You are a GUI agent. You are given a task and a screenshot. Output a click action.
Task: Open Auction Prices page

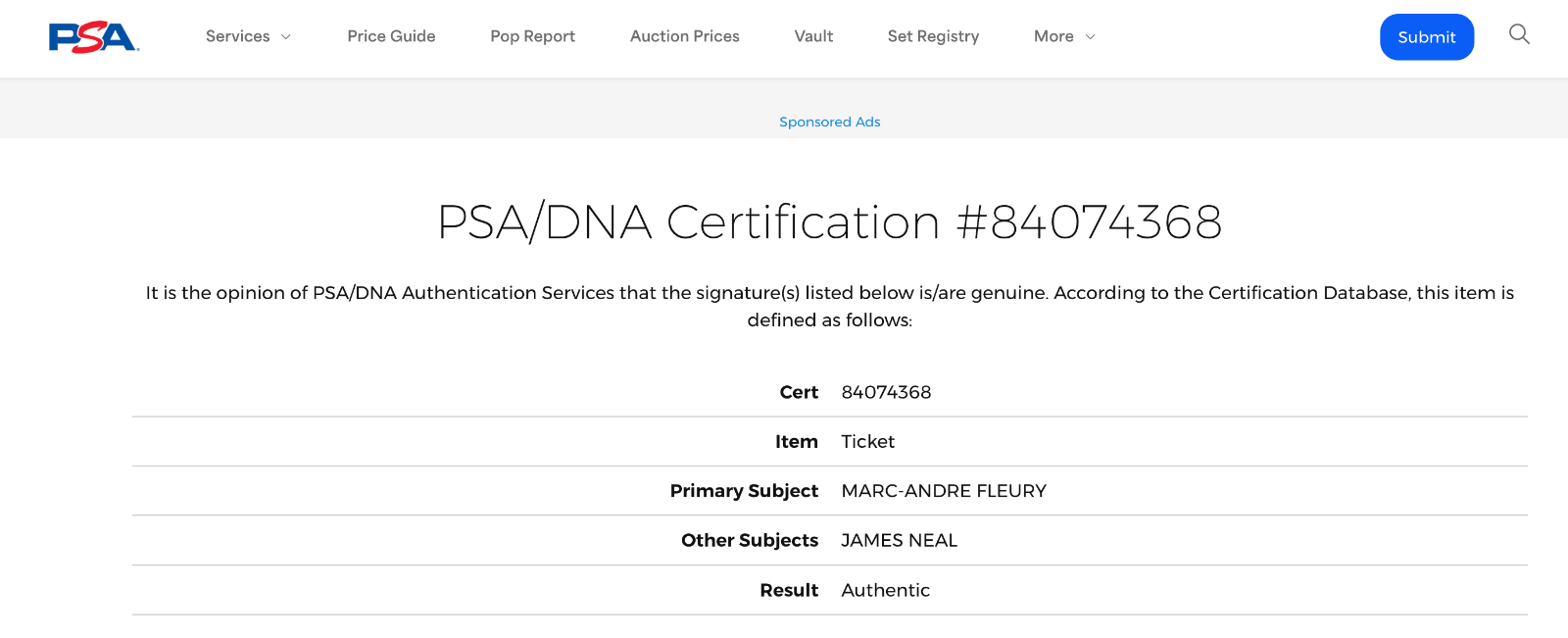685,36
